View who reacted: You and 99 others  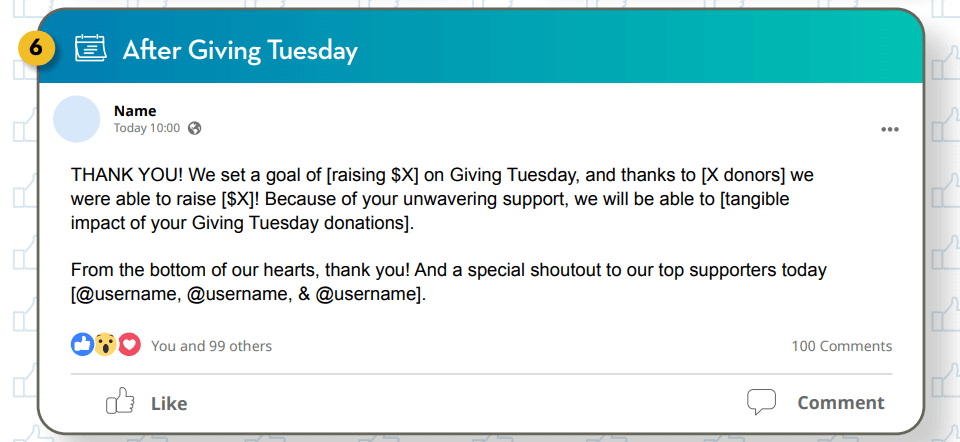click(x=211, y=346)
